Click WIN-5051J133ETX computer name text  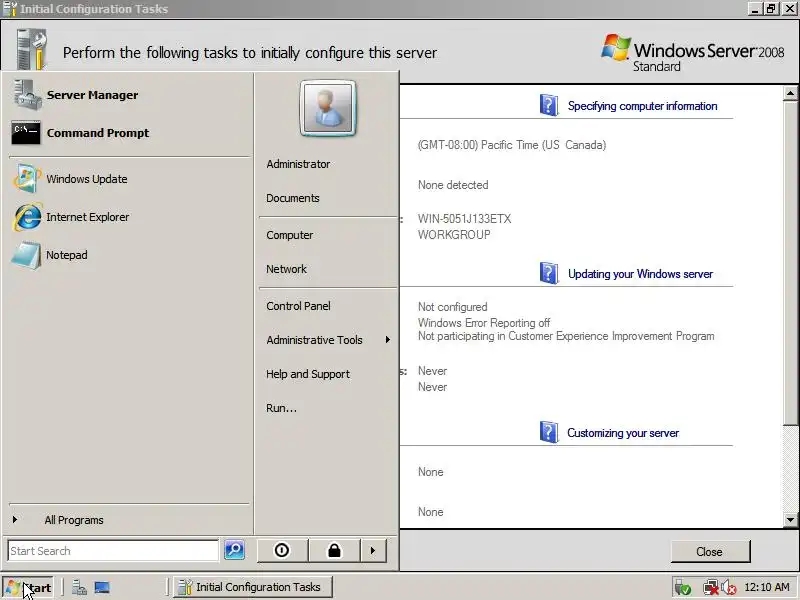coord(464,219)
